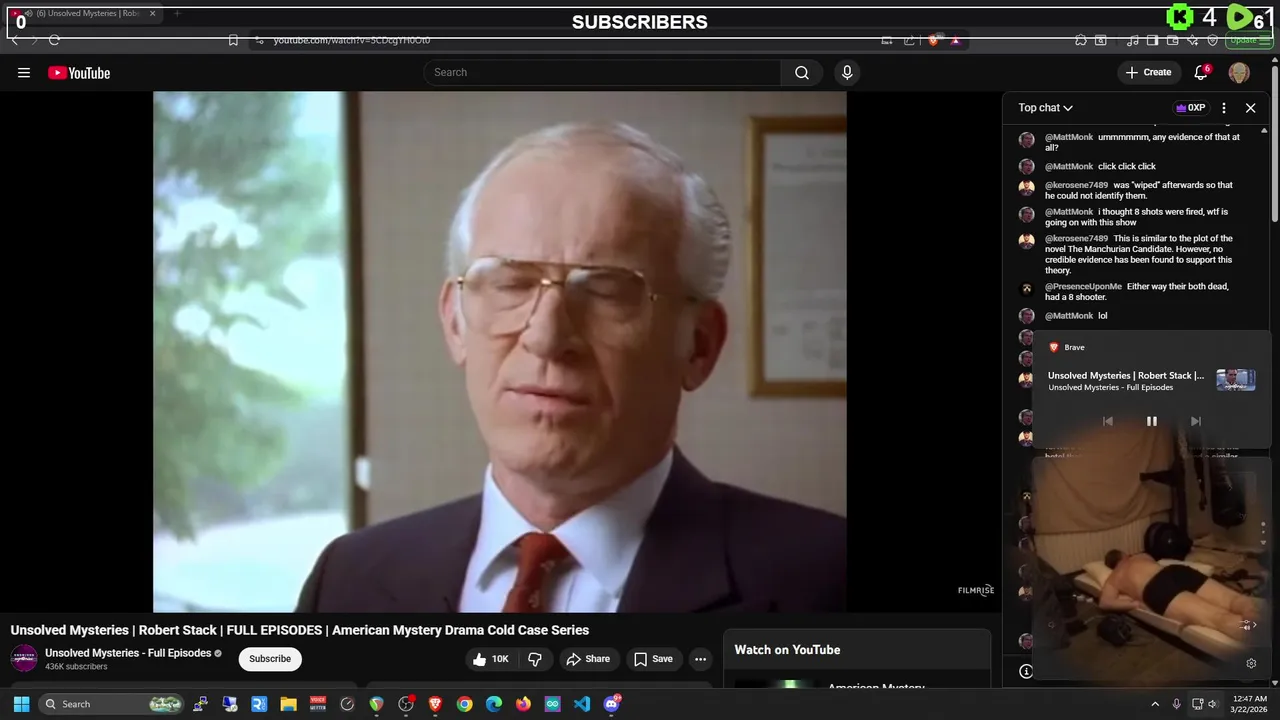Click the channel avatar under the video
The height and width of the screenshot is (720, 1280).
pyautogui.click(x=24, y=659)
